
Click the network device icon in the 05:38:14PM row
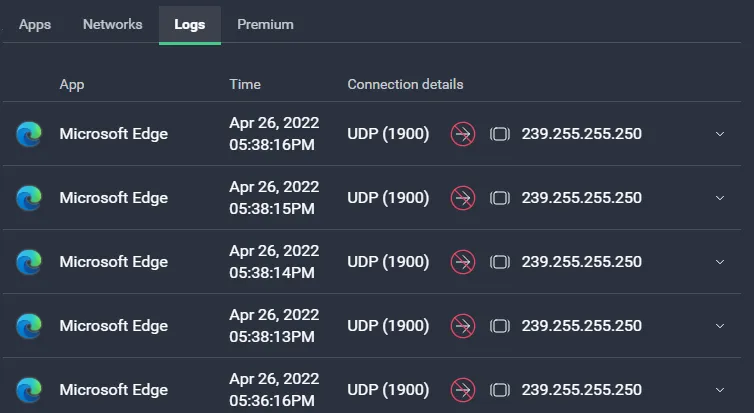coord(500,262)
